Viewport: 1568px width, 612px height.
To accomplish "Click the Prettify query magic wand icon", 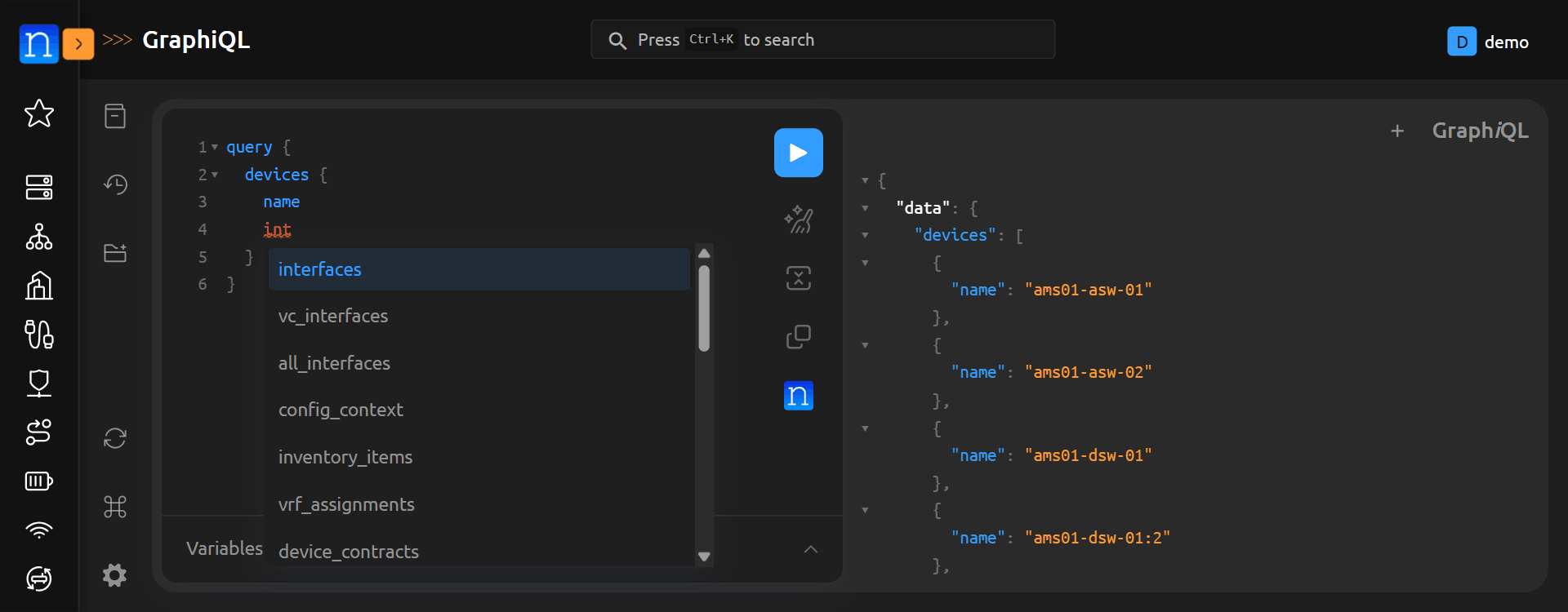I will click(x=798, y=220).
